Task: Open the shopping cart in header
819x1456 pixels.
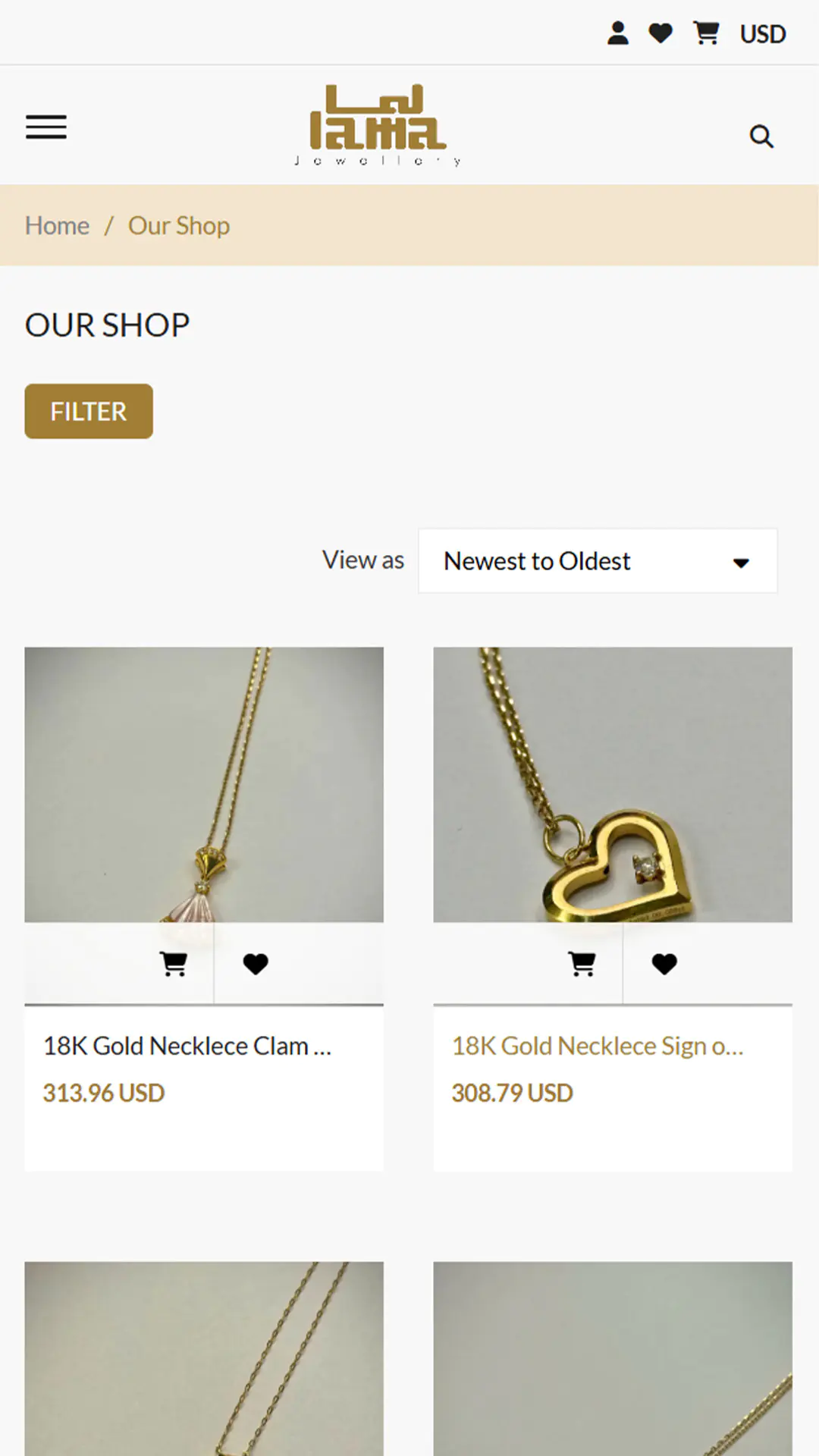Action: point(706,33)
